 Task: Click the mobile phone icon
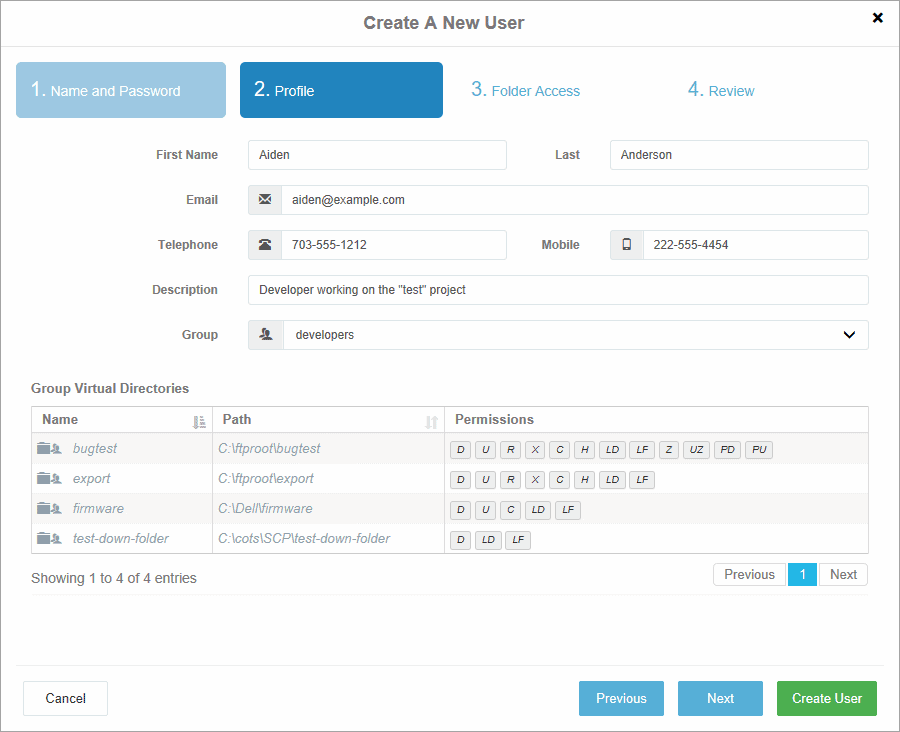coord(626,244)
